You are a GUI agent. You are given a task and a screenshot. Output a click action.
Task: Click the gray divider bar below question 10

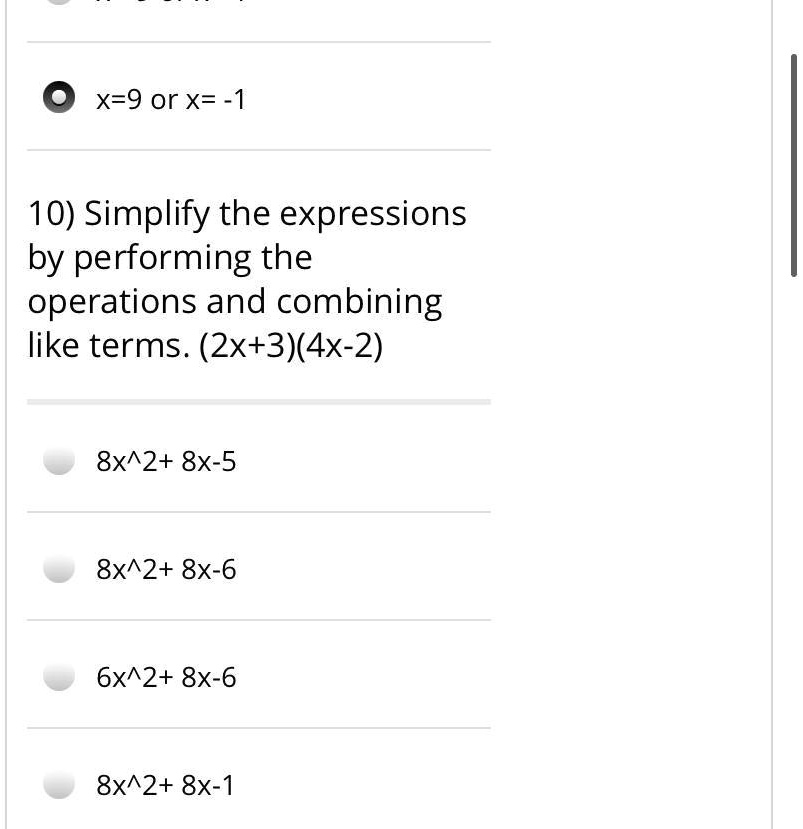pos(258,402)
